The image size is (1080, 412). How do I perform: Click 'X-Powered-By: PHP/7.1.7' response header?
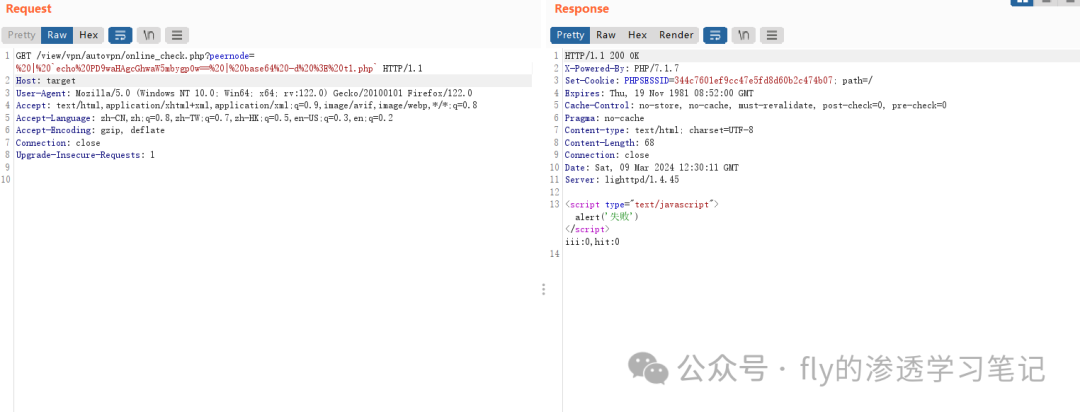point(621,68)
